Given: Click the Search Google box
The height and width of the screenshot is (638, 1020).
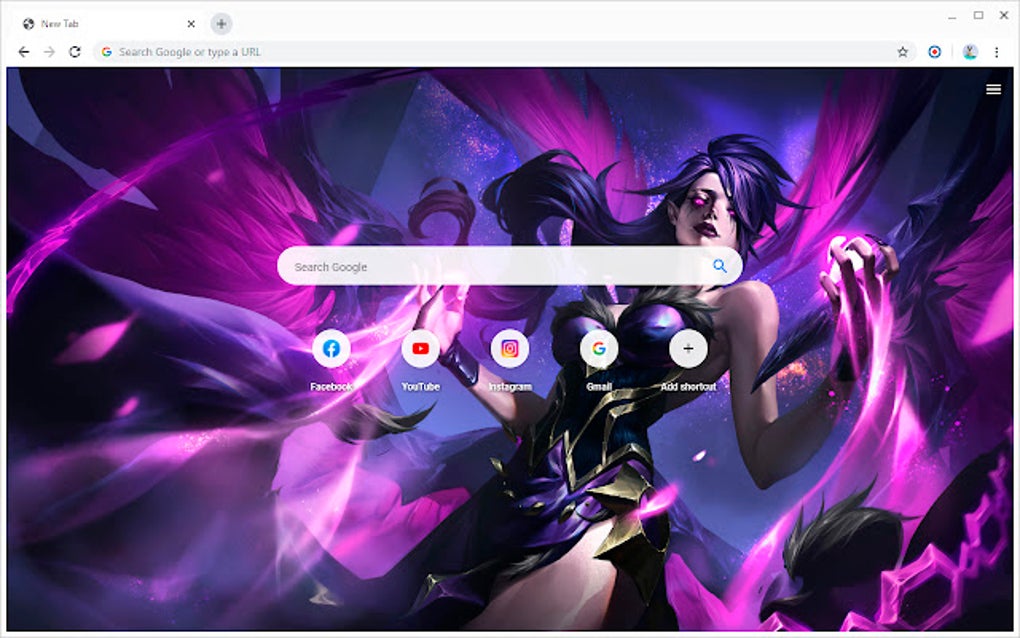Looking at the screenshot, I should (x=509, y=266).
